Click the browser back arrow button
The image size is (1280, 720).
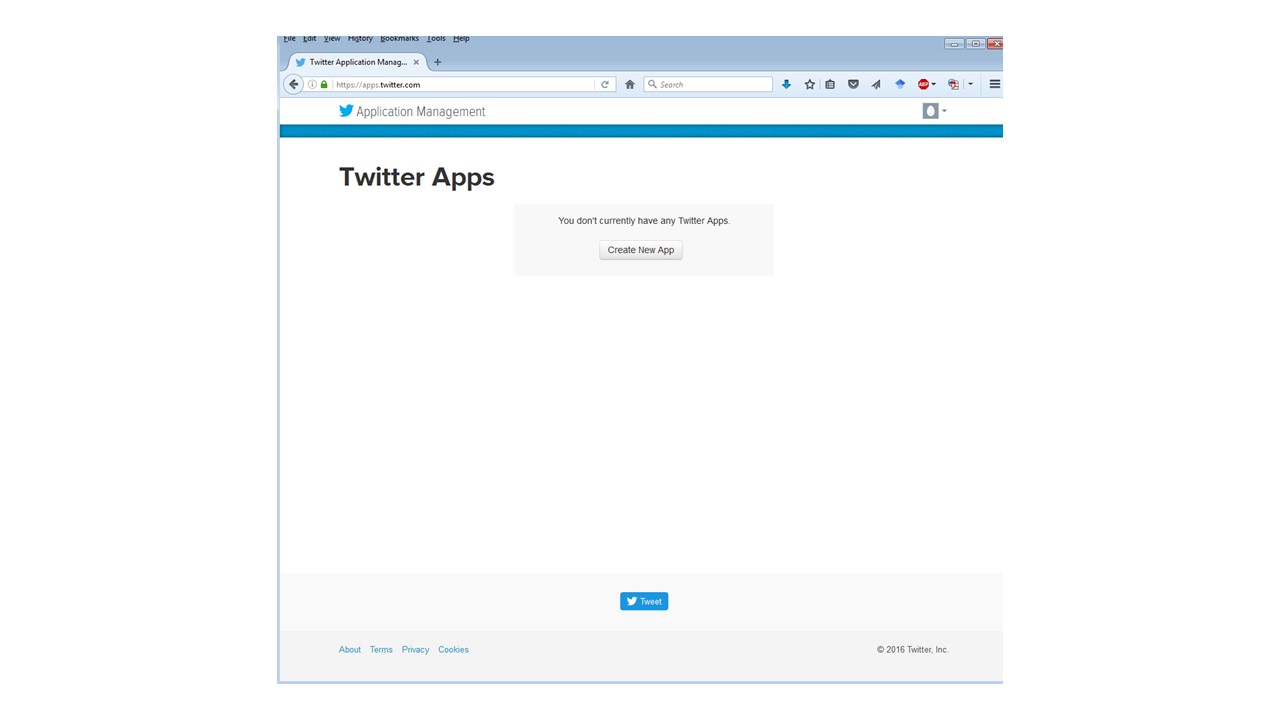293,84
